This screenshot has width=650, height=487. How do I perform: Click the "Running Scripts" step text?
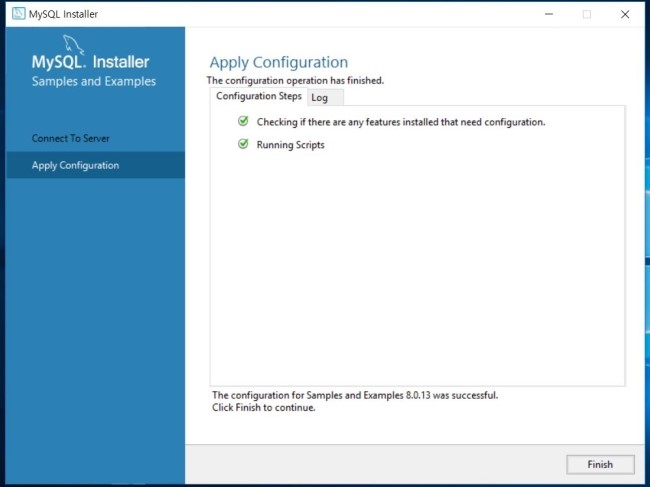291,145
